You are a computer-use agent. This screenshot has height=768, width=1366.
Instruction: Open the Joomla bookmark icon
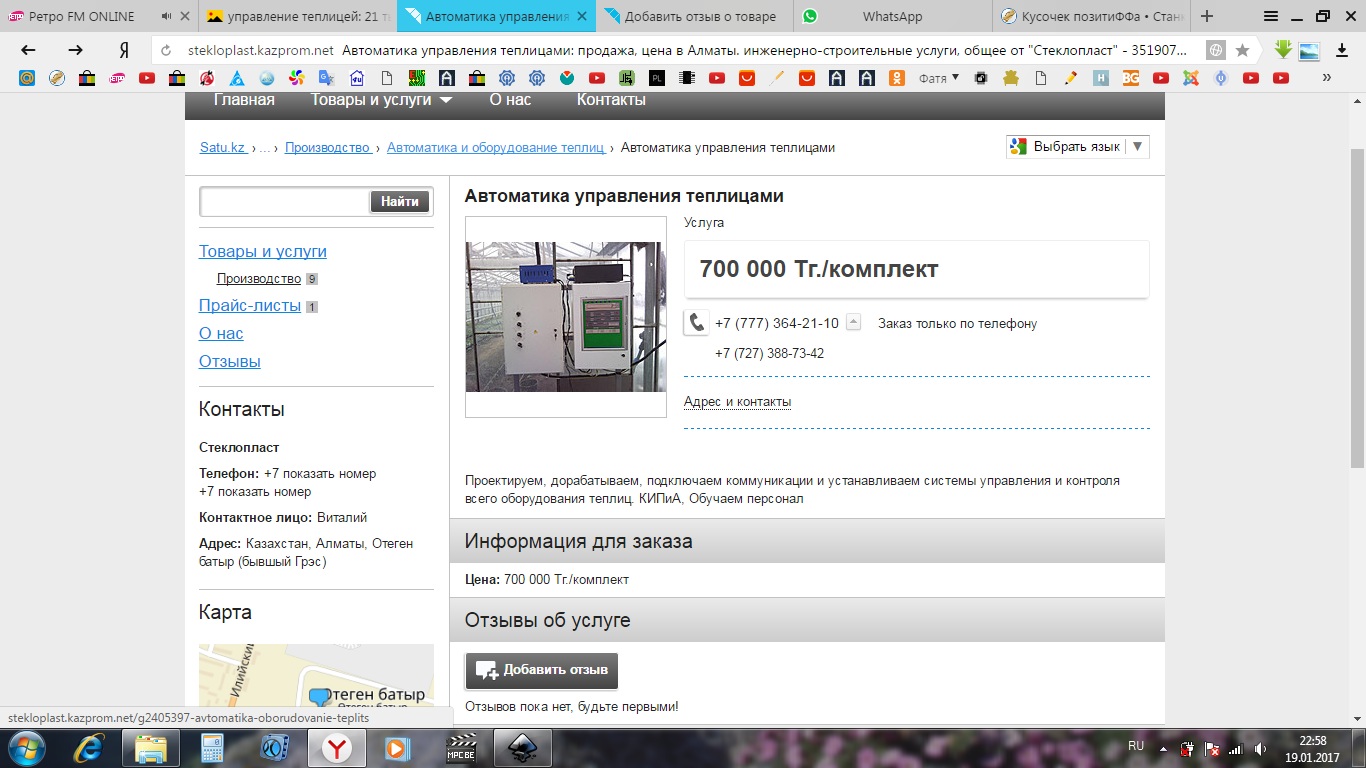[1190, 78]
